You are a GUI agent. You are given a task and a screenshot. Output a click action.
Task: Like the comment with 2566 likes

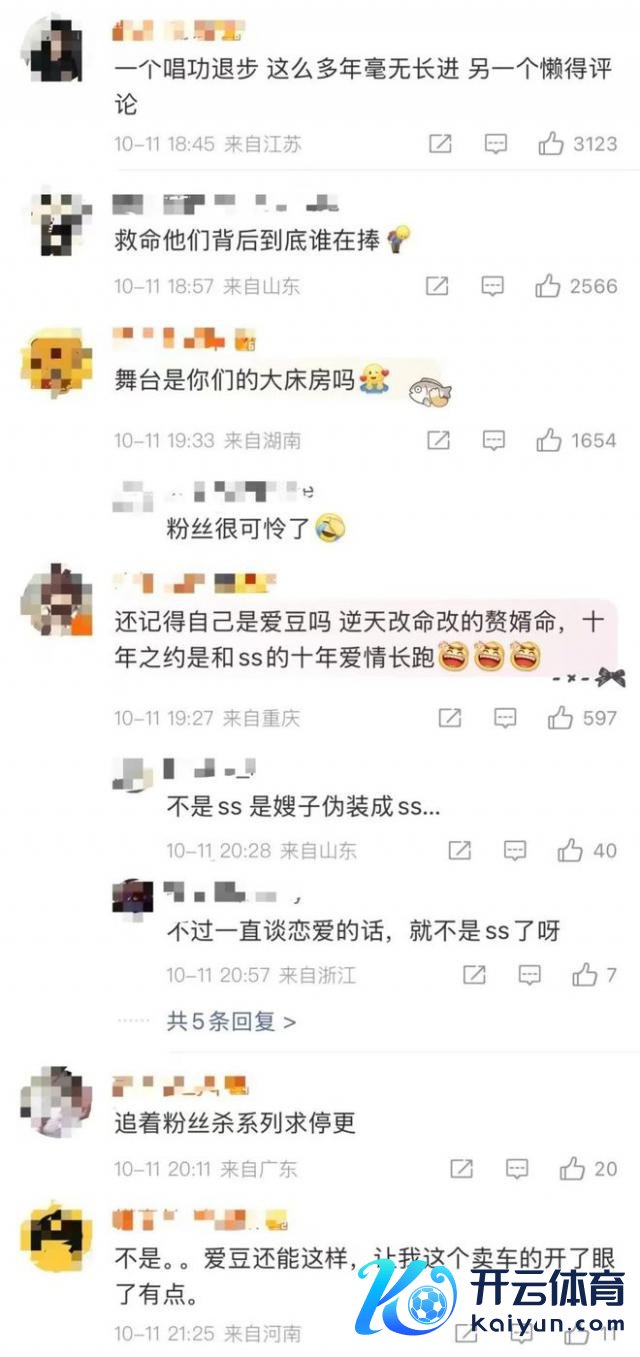pyautogui.click(x=576, y=287)
